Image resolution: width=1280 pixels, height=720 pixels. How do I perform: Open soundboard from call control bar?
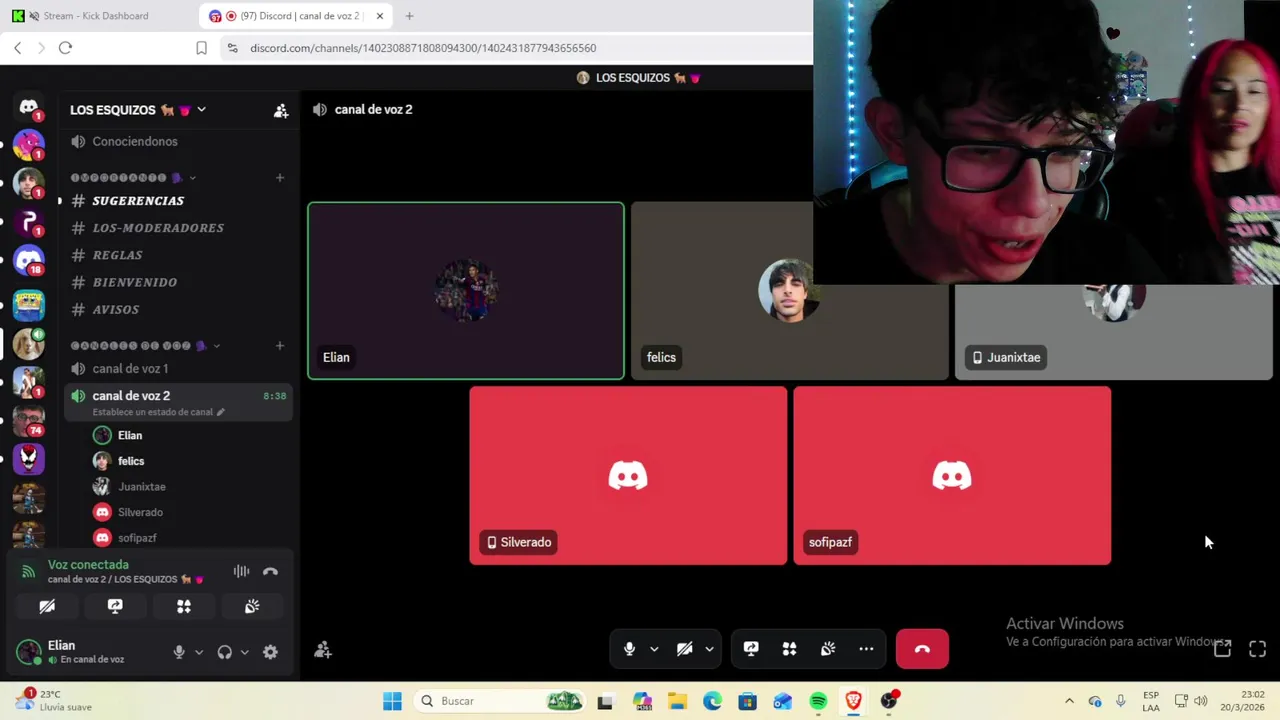tap(828, 649)
